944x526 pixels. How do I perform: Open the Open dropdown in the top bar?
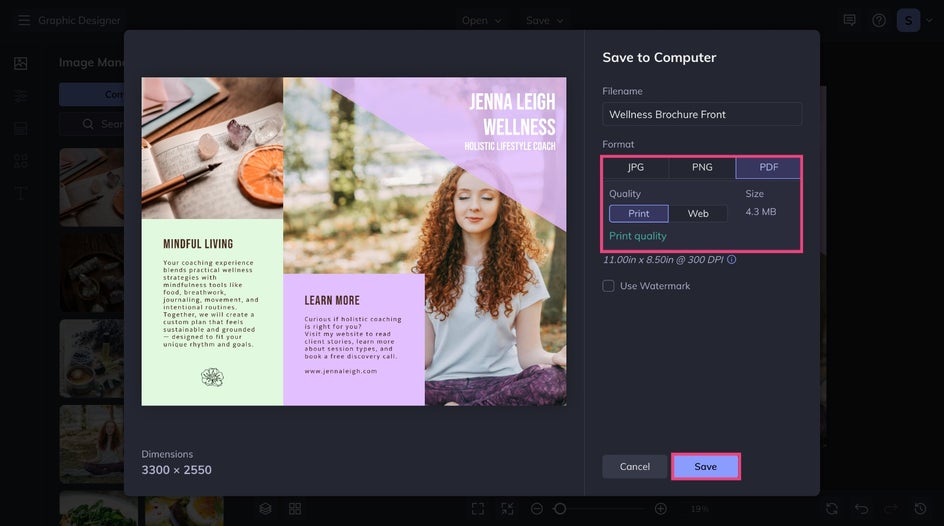482,20
